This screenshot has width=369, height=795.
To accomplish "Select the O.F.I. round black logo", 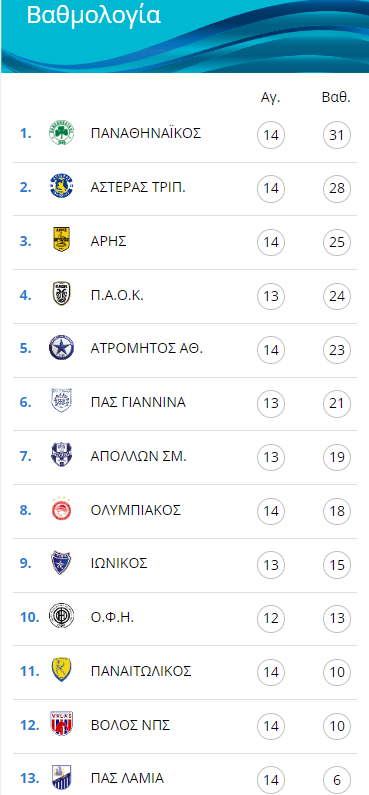I will click(61, 617).
